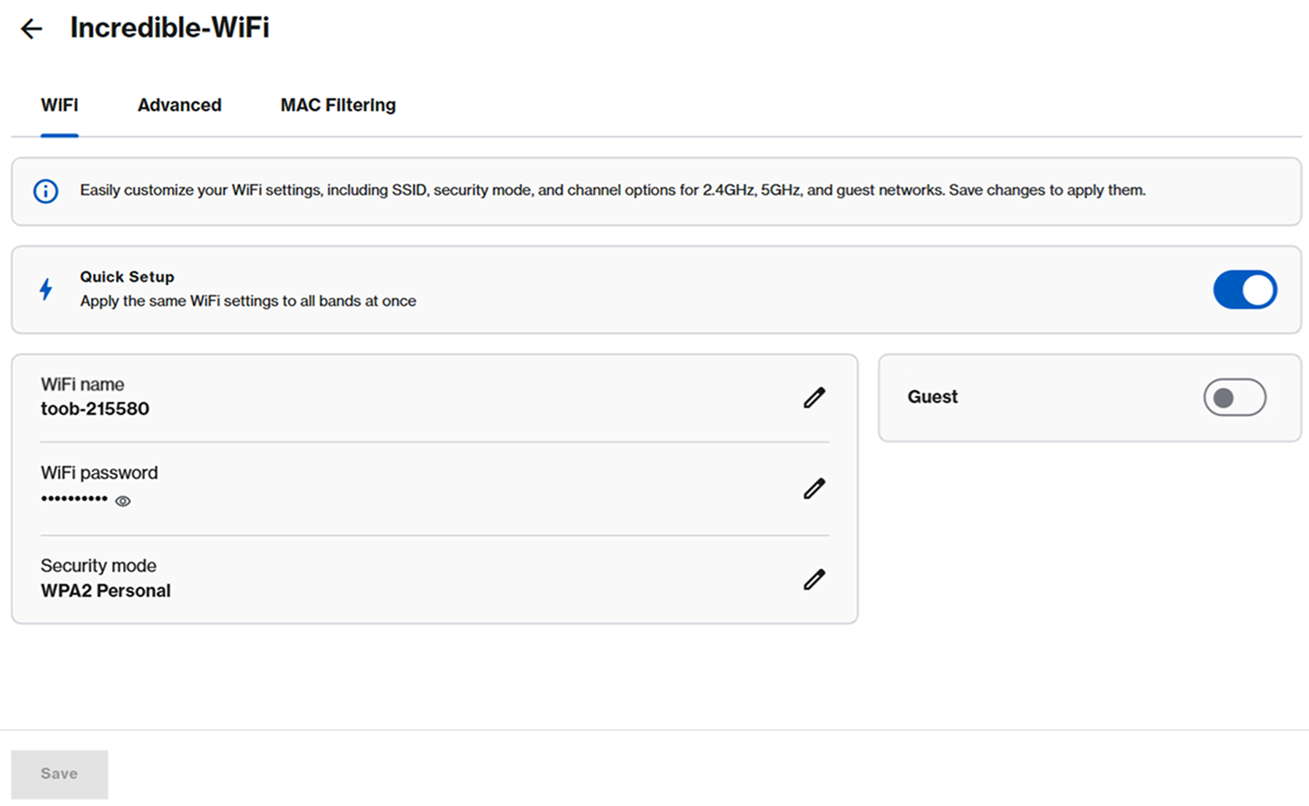Screen dimensions: 1309x806
Task: Enable the Guest network toggle
Action: pyautogui.click(x=1235, y=397)
